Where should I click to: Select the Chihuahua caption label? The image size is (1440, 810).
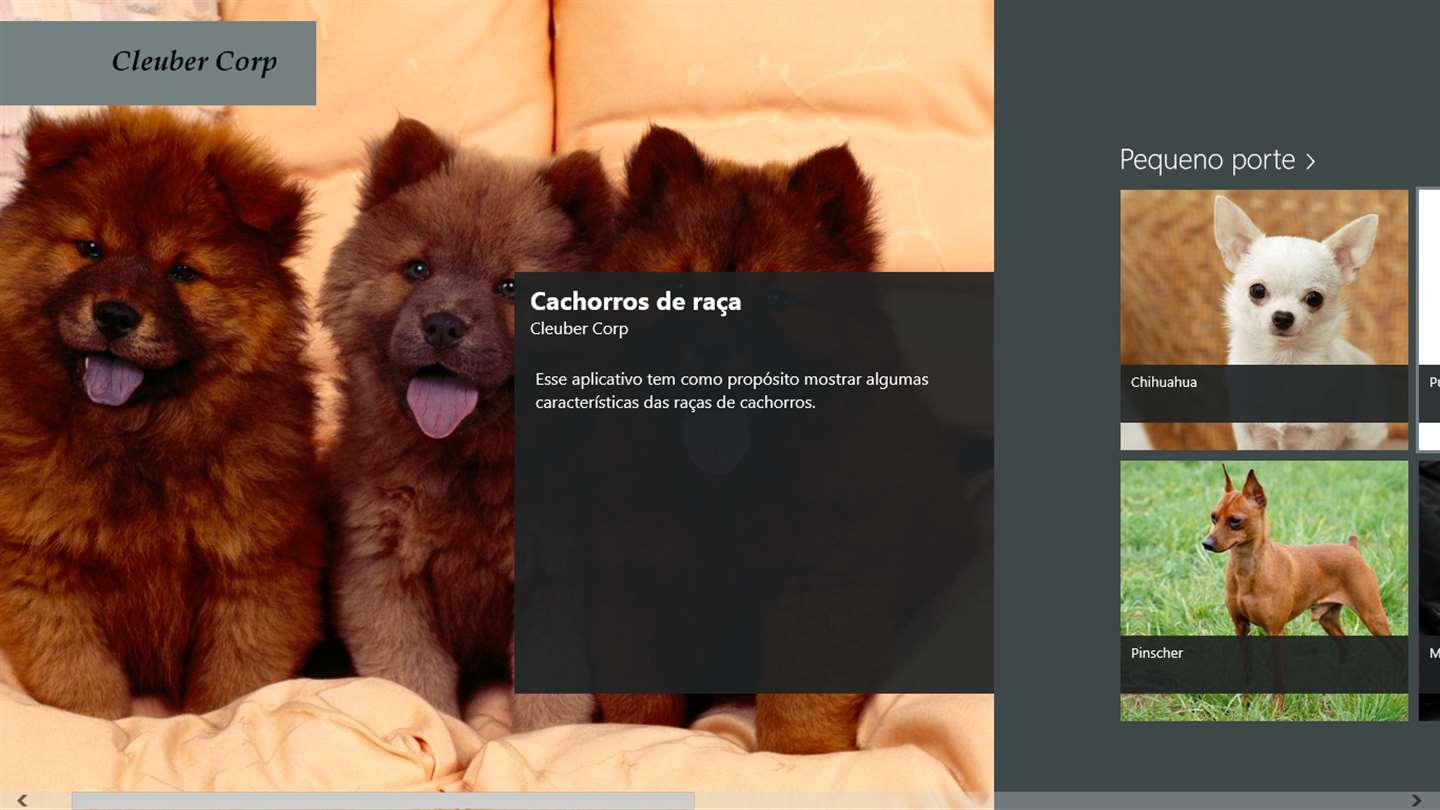1164,382
